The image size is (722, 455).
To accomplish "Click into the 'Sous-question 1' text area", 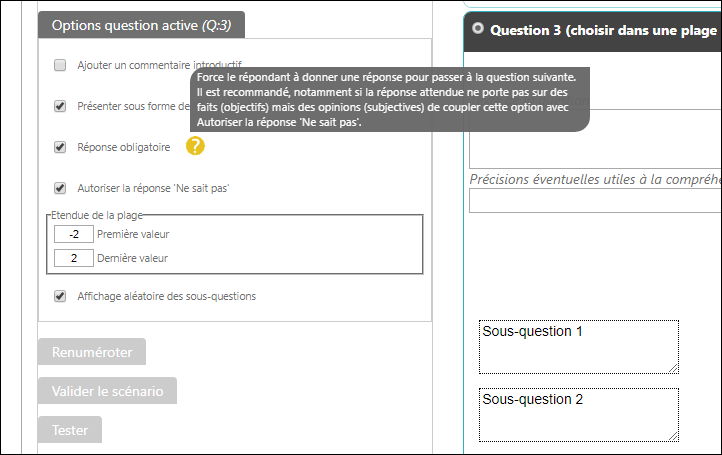I will (x=579, y=347).
